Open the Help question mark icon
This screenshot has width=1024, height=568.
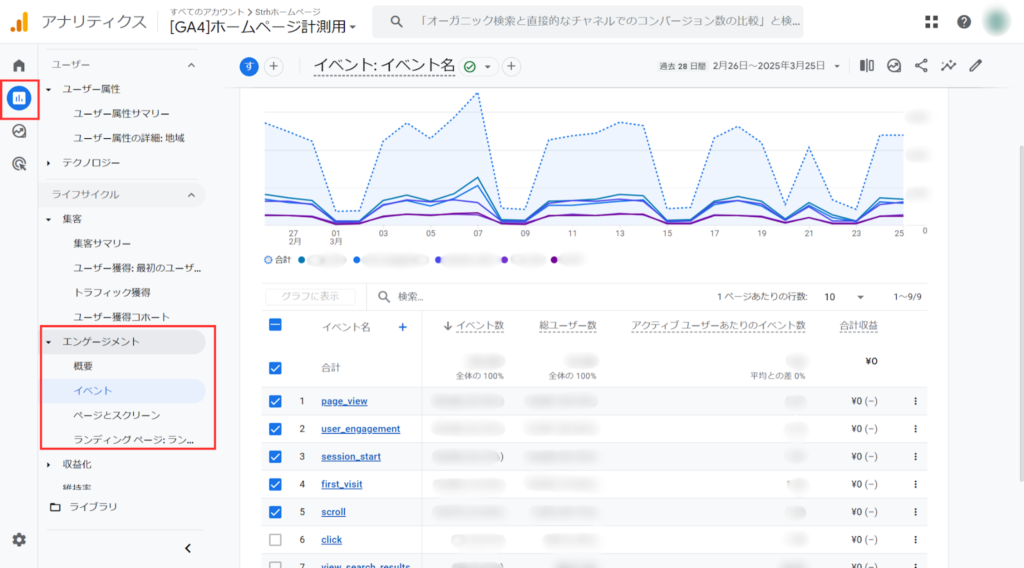[964, 22]
